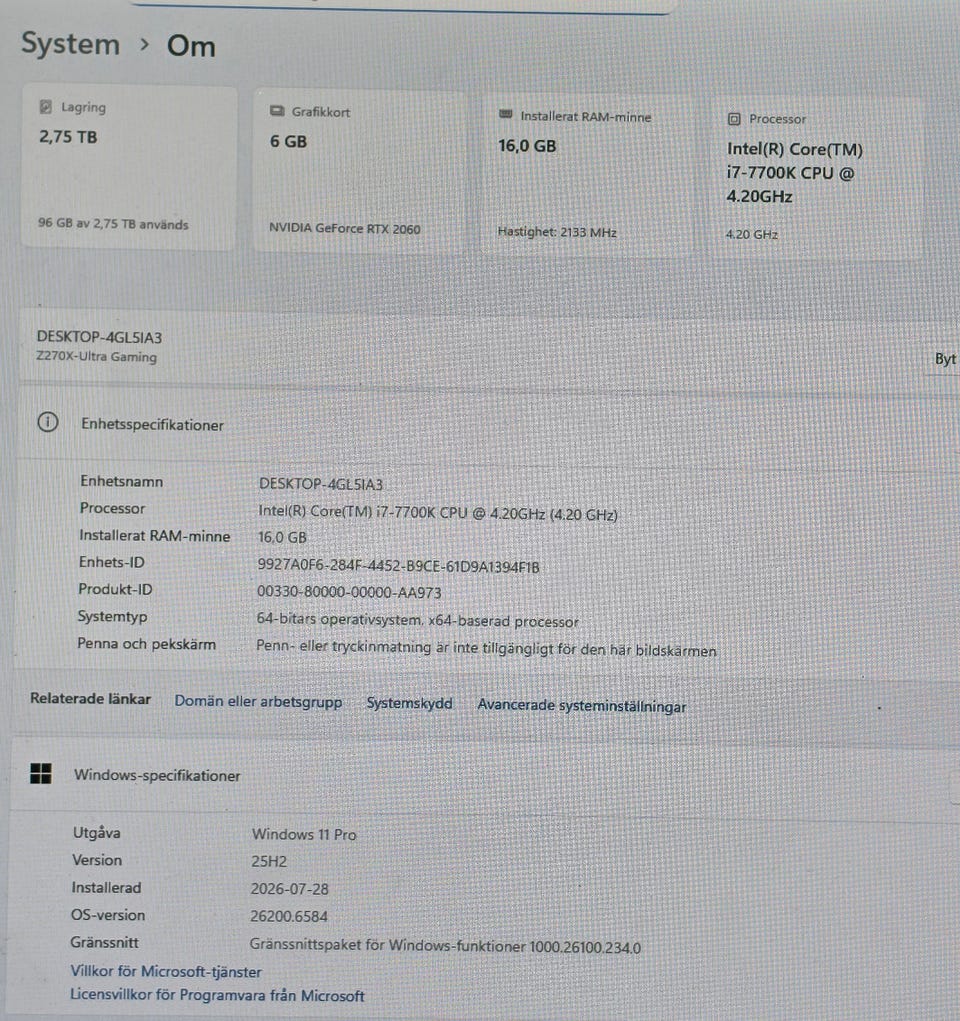Click DESKTOP-4GL5IA3 header device name
The height and width of the screenshot is (1021, 960).
tap(99, 337)
